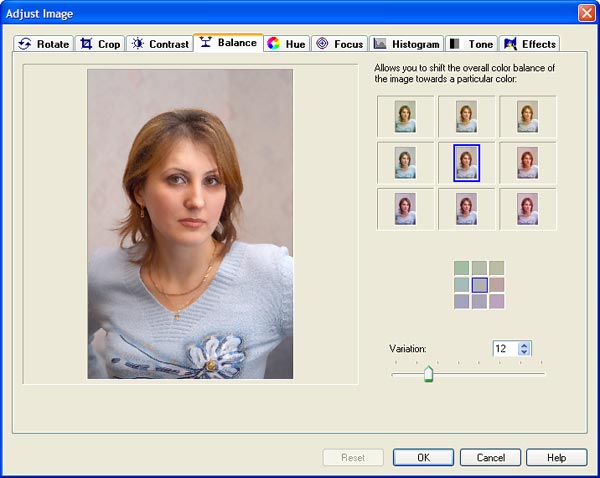This screenshot has height=478, width=600.
Task: Click the Rotate tab's circular arrows icon
Action: (24, 44)
